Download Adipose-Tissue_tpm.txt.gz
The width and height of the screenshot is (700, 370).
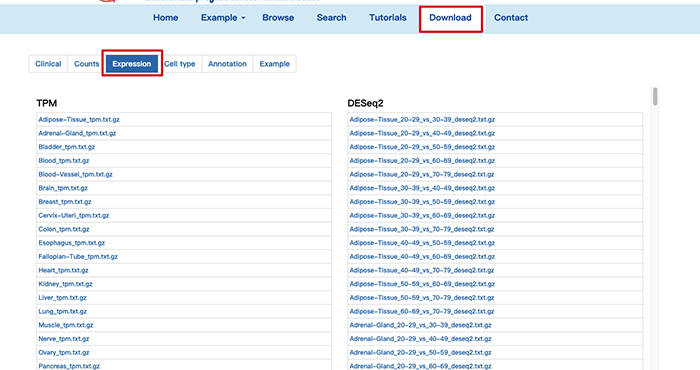(79, 120)
